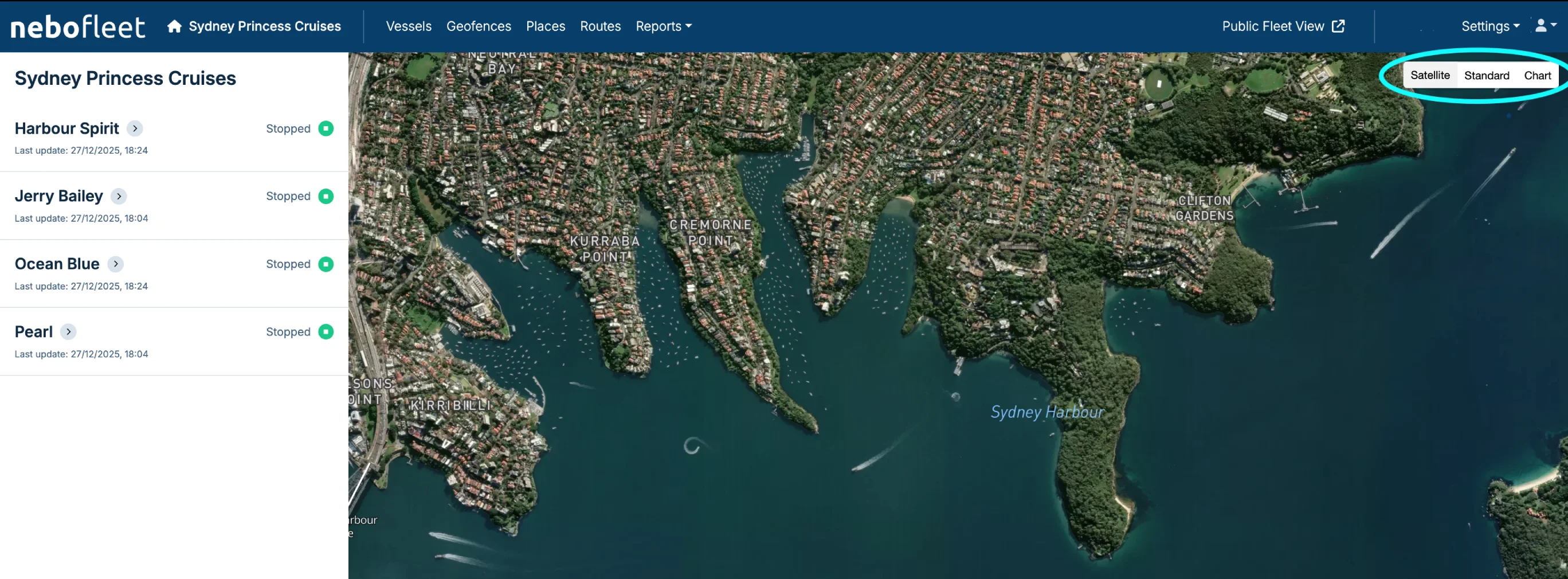
Task: Click the nebofleet logo
Action: coord(78,27)
